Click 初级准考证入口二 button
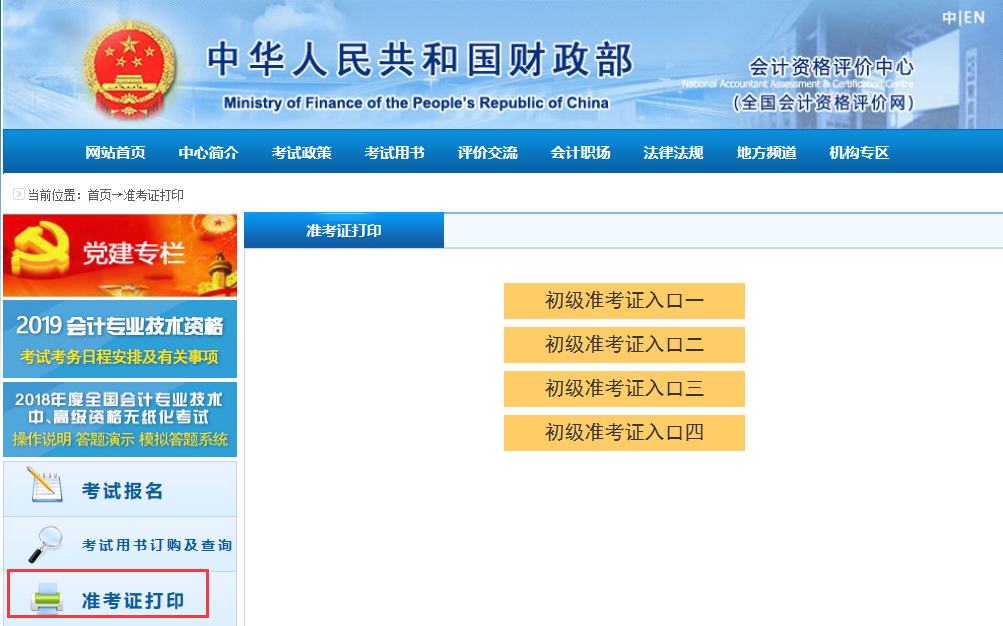The height and width of the screenshot is (626, 1003). [x=624, y=345]
